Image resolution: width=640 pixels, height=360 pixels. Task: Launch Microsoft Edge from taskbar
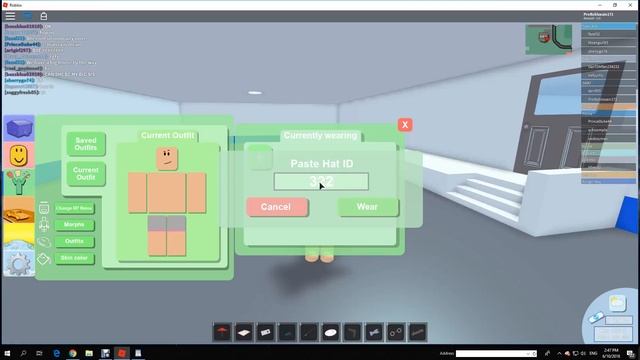click(56, 353)
